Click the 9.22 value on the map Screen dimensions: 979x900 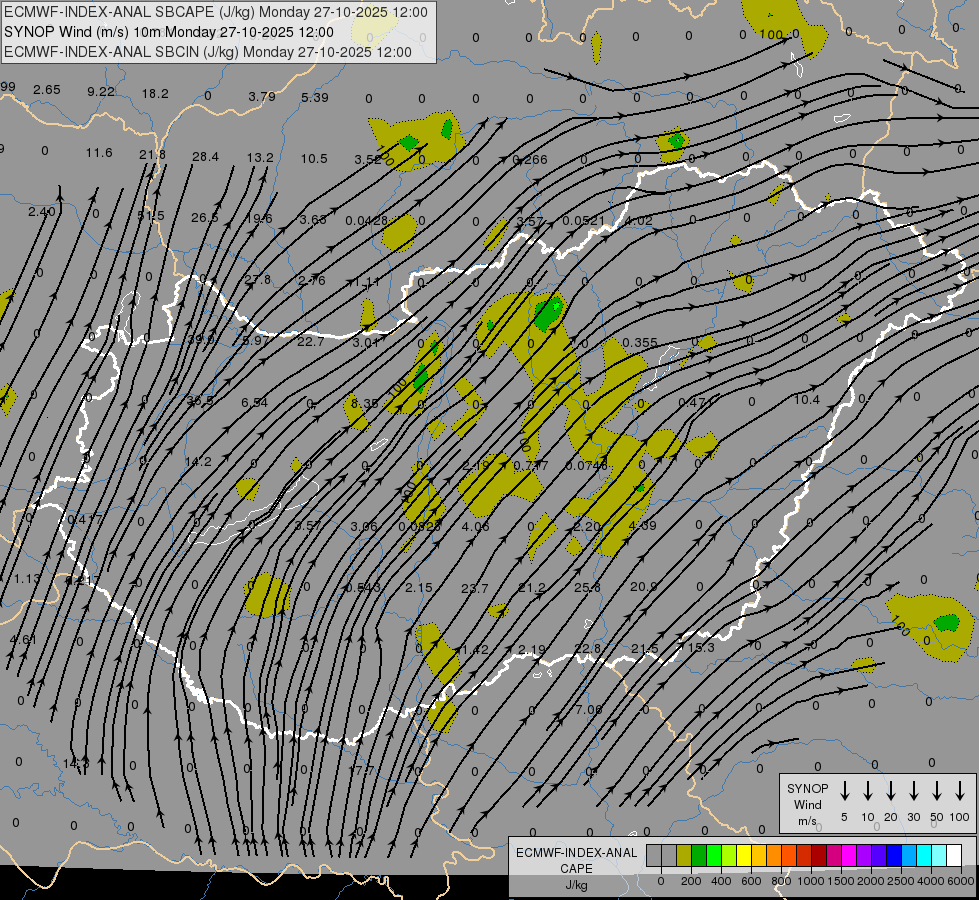click(x=101, y=91)
